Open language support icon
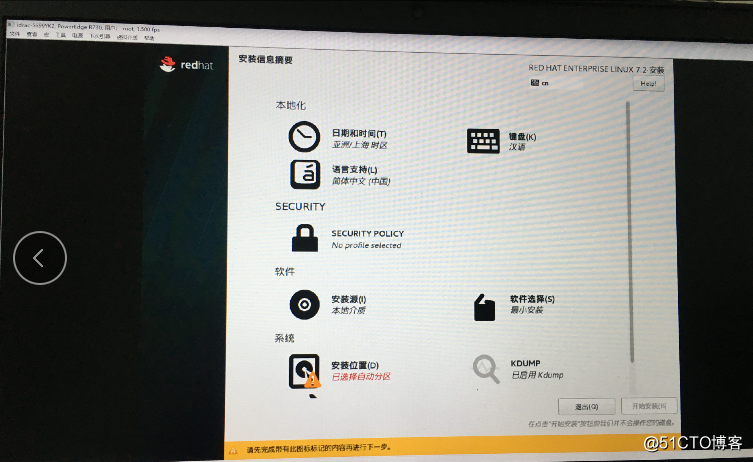This screenshot has width=753, height=462. (305, 174)
